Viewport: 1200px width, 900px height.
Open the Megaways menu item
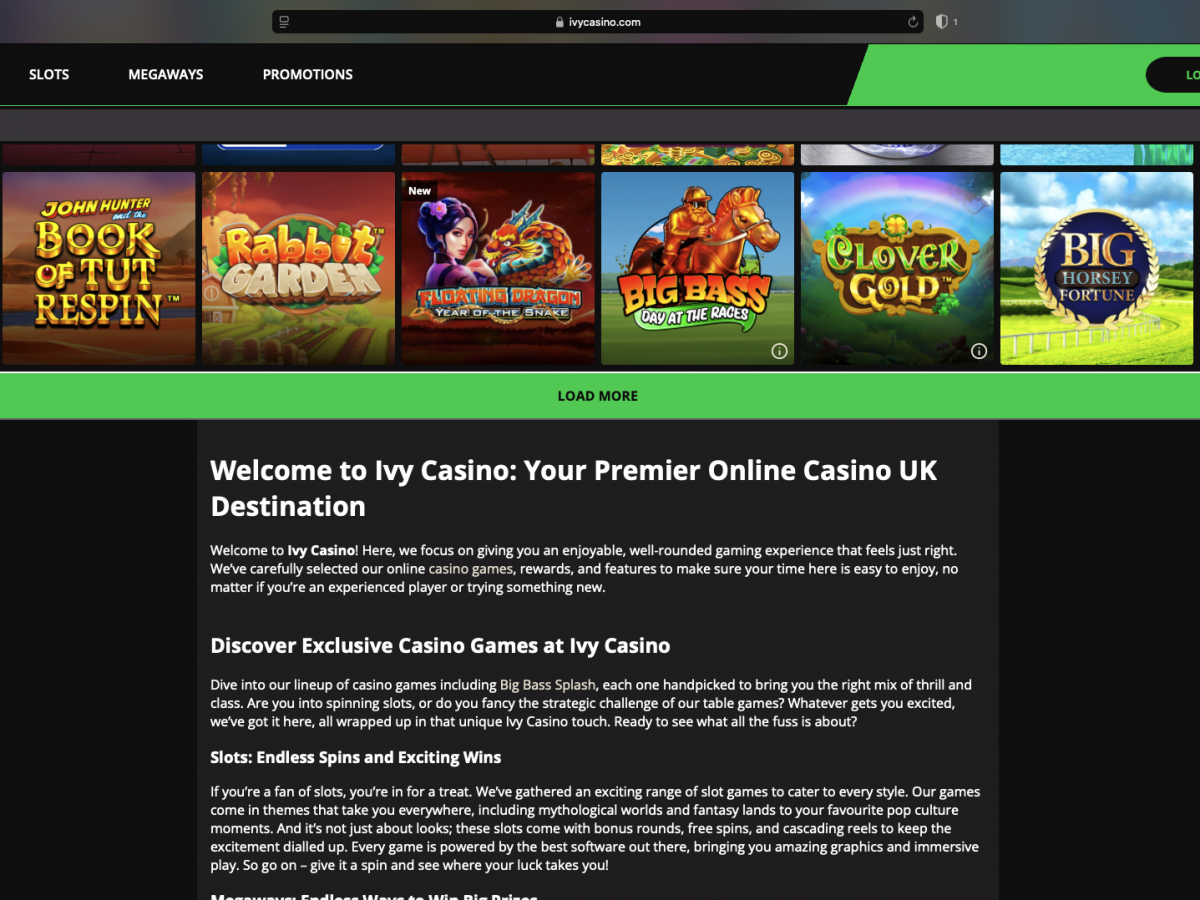pos(166,74)
